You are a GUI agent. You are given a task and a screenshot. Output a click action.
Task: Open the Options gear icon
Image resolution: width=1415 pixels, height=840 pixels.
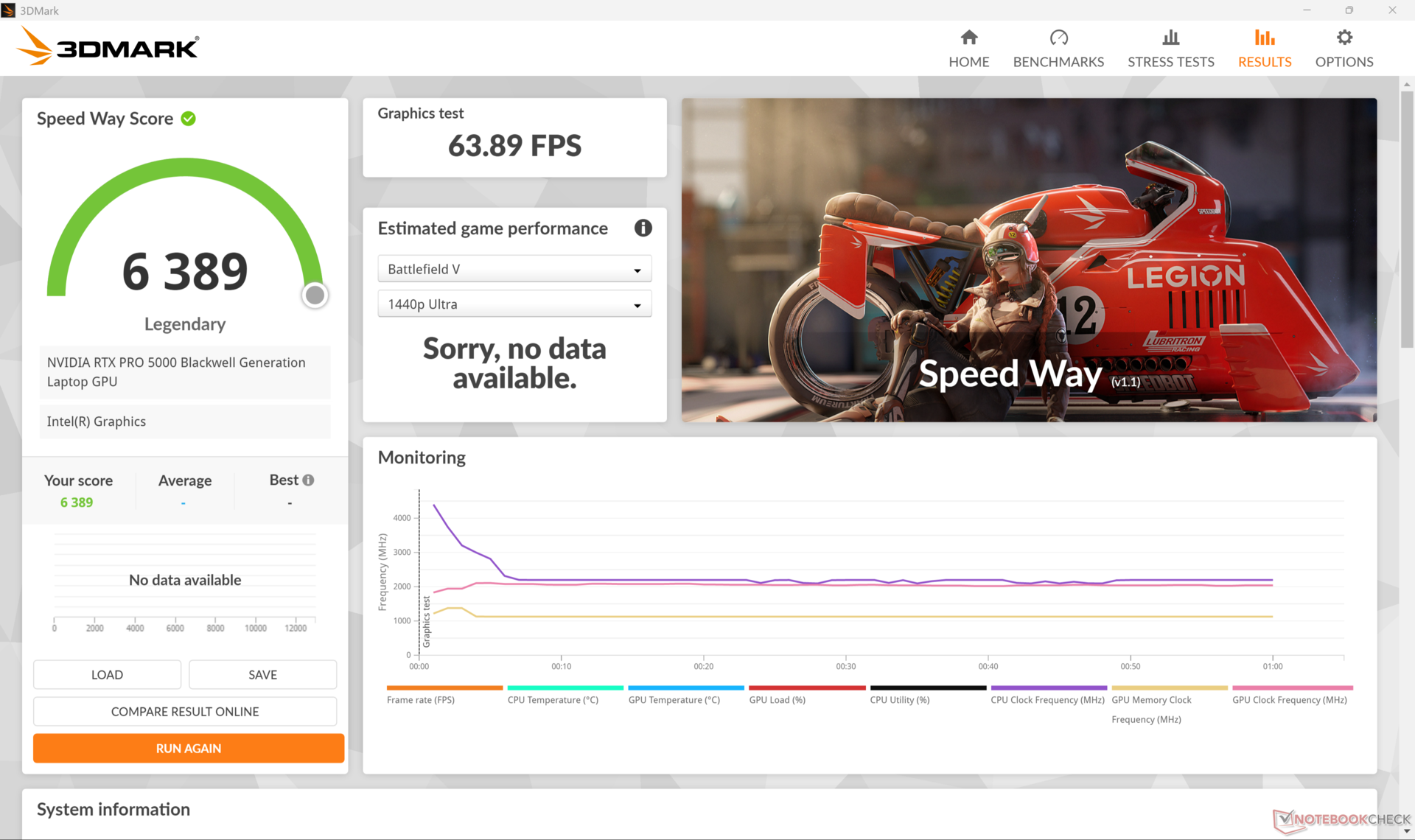pos(1344,38)
